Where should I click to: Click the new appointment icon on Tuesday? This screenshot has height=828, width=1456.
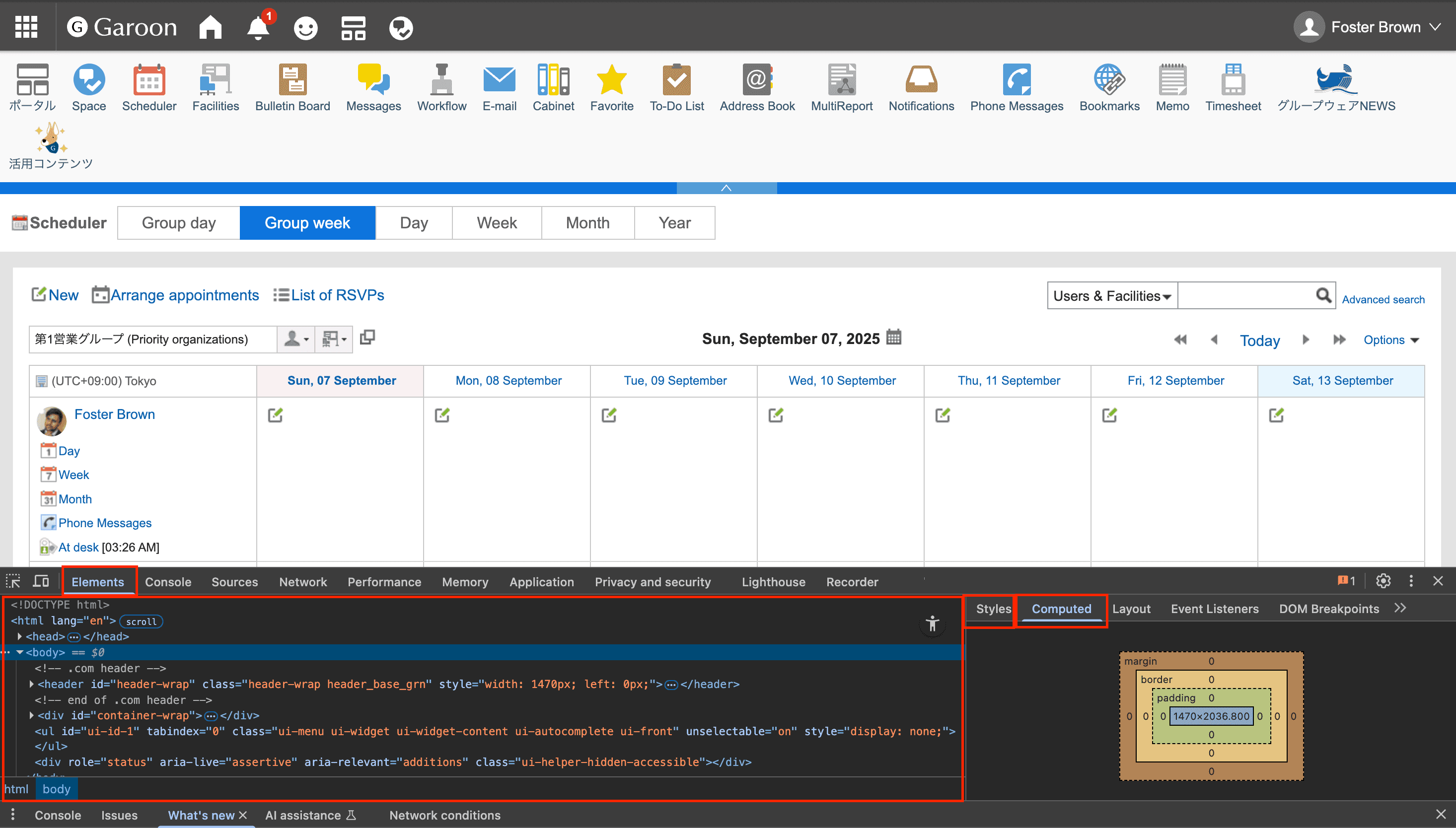[608, 415]
